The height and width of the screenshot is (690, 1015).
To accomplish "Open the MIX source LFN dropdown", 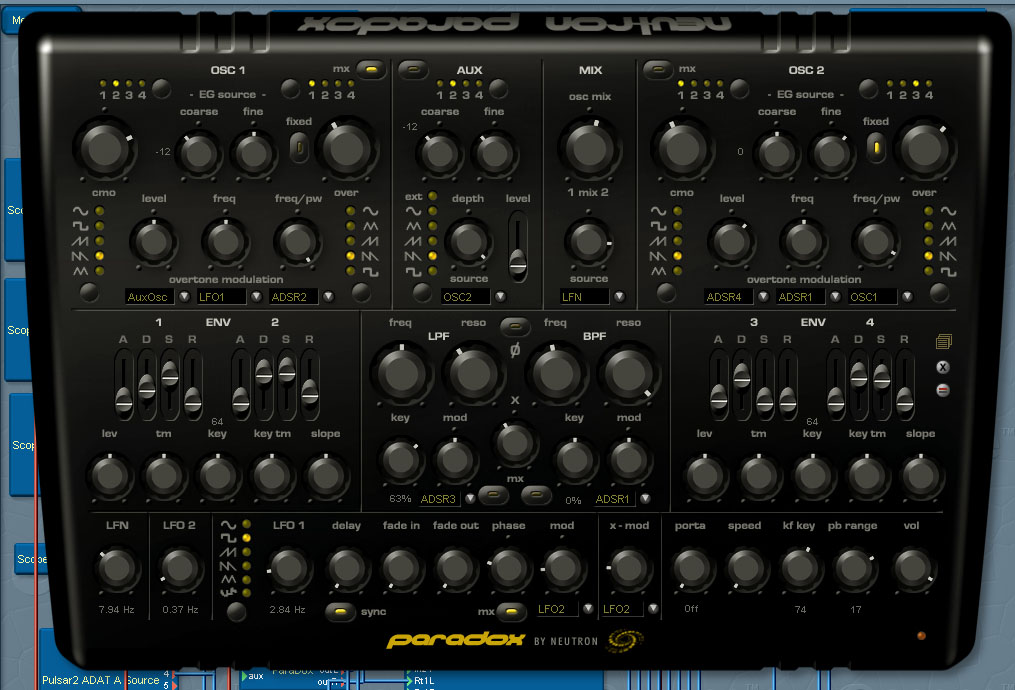I will click(619, 297).
